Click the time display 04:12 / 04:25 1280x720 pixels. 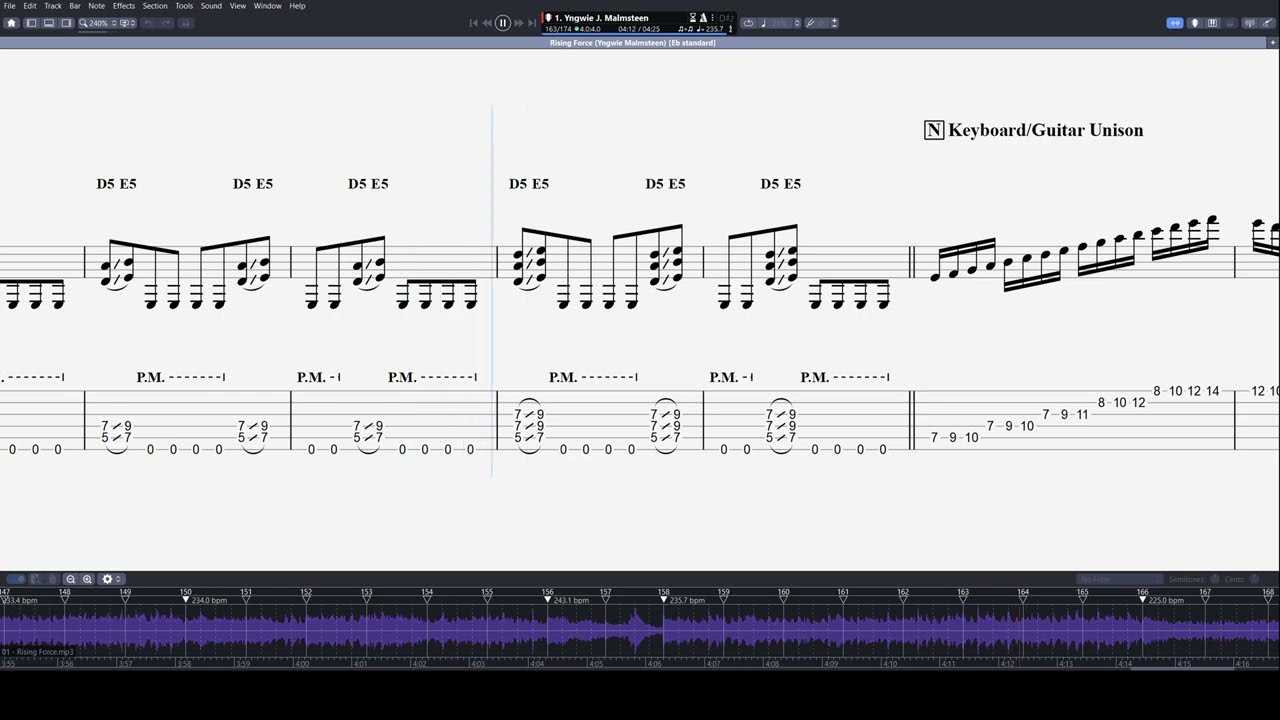639,29
